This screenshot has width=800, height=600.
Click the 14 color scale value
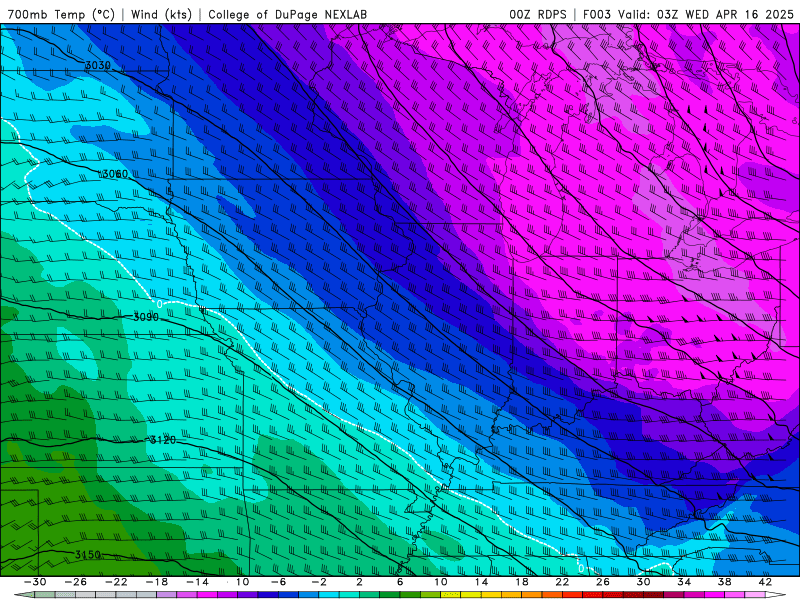(481, 582)
